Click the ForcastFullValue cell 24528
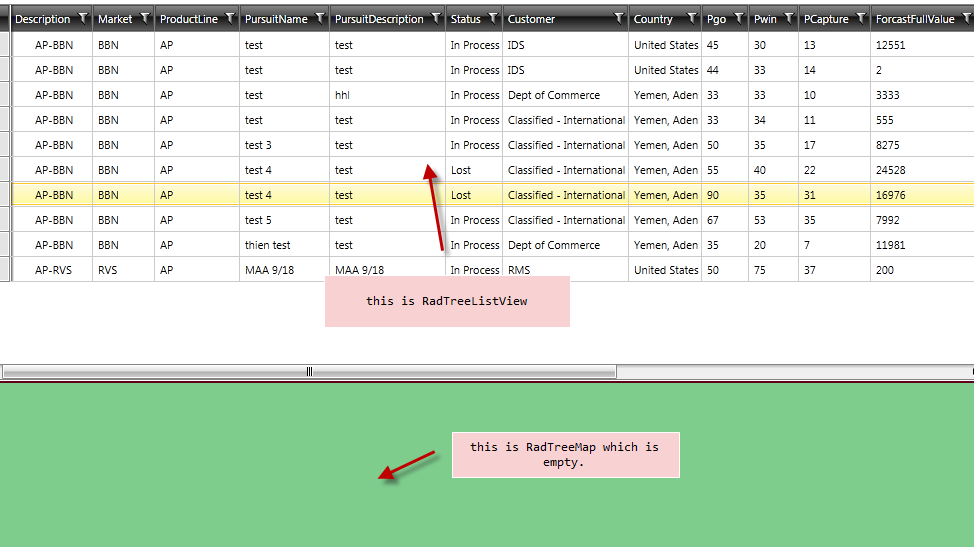Viewport: 974px width, 547px height. [890, 170]
